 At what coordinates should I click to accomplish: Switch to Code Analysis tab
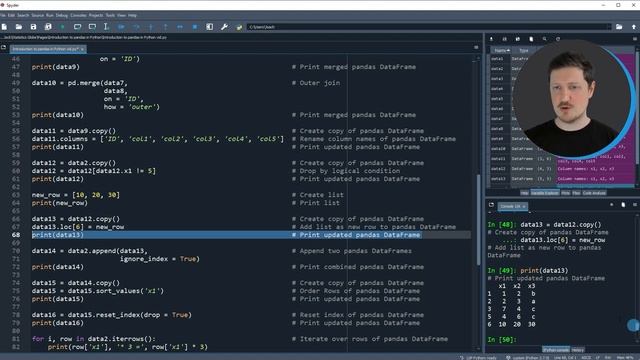coord(594,193)
